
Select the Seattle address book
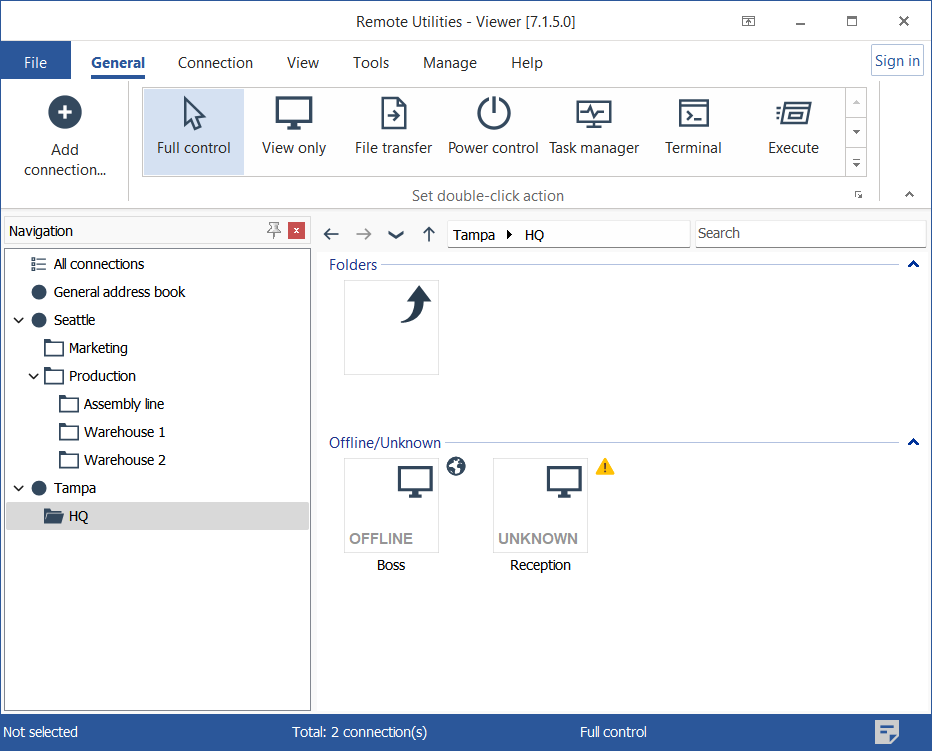tap(74, 320)
